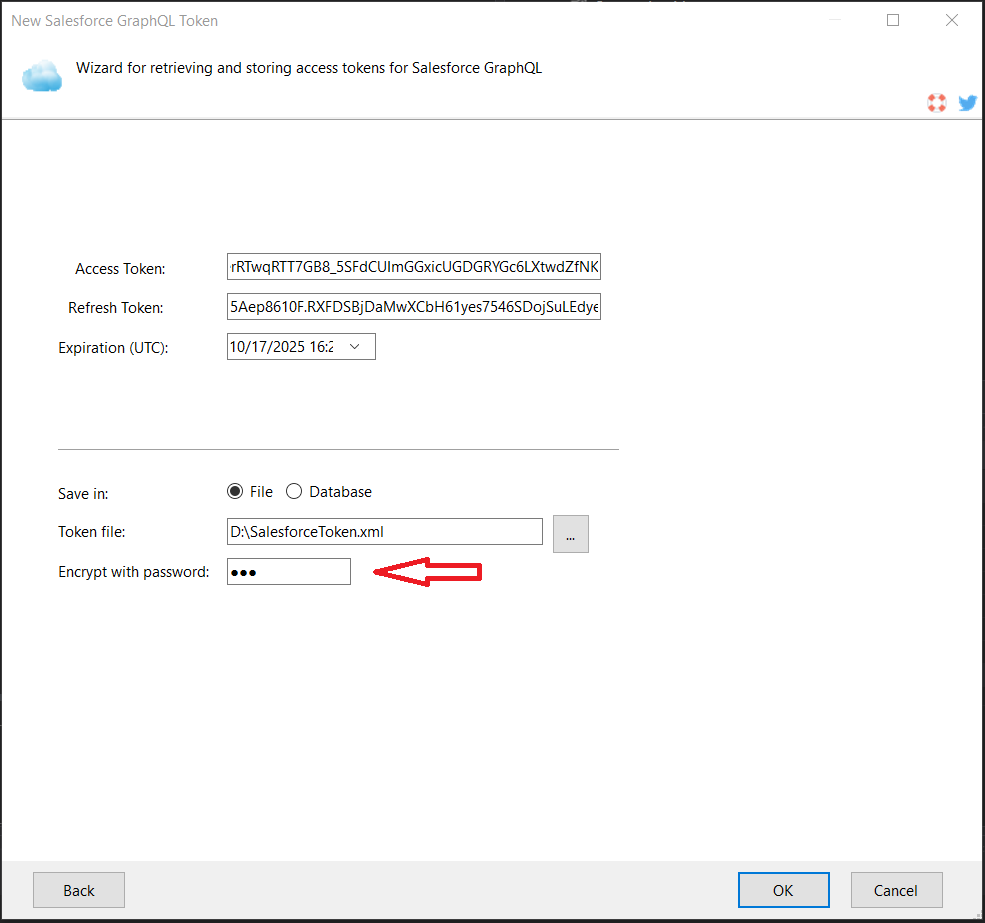Focus the Access Token text field

click(413, 267)
